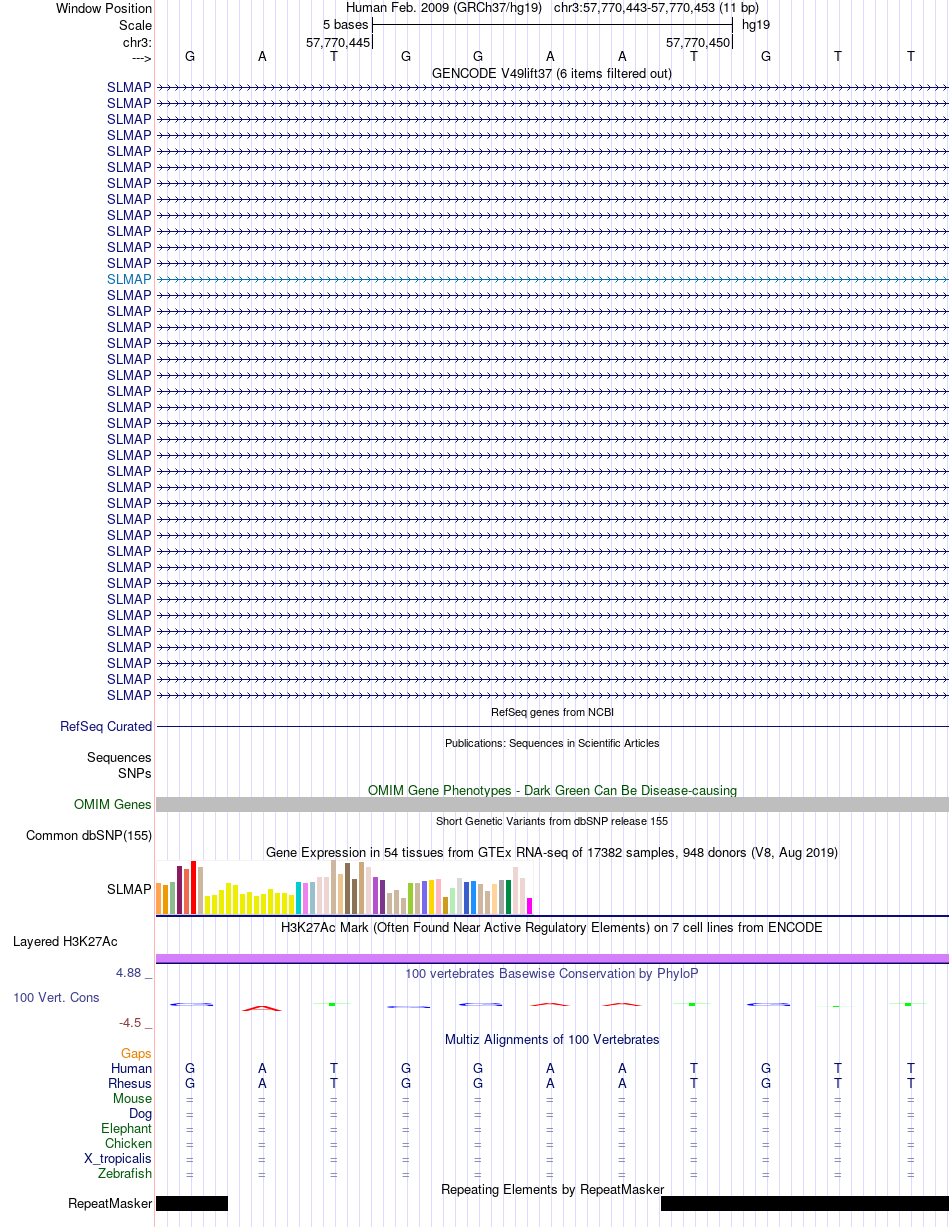Open the RefSeq genes from NCBI title
This screenshot has height=1227, width=950.
click(552, 712)
